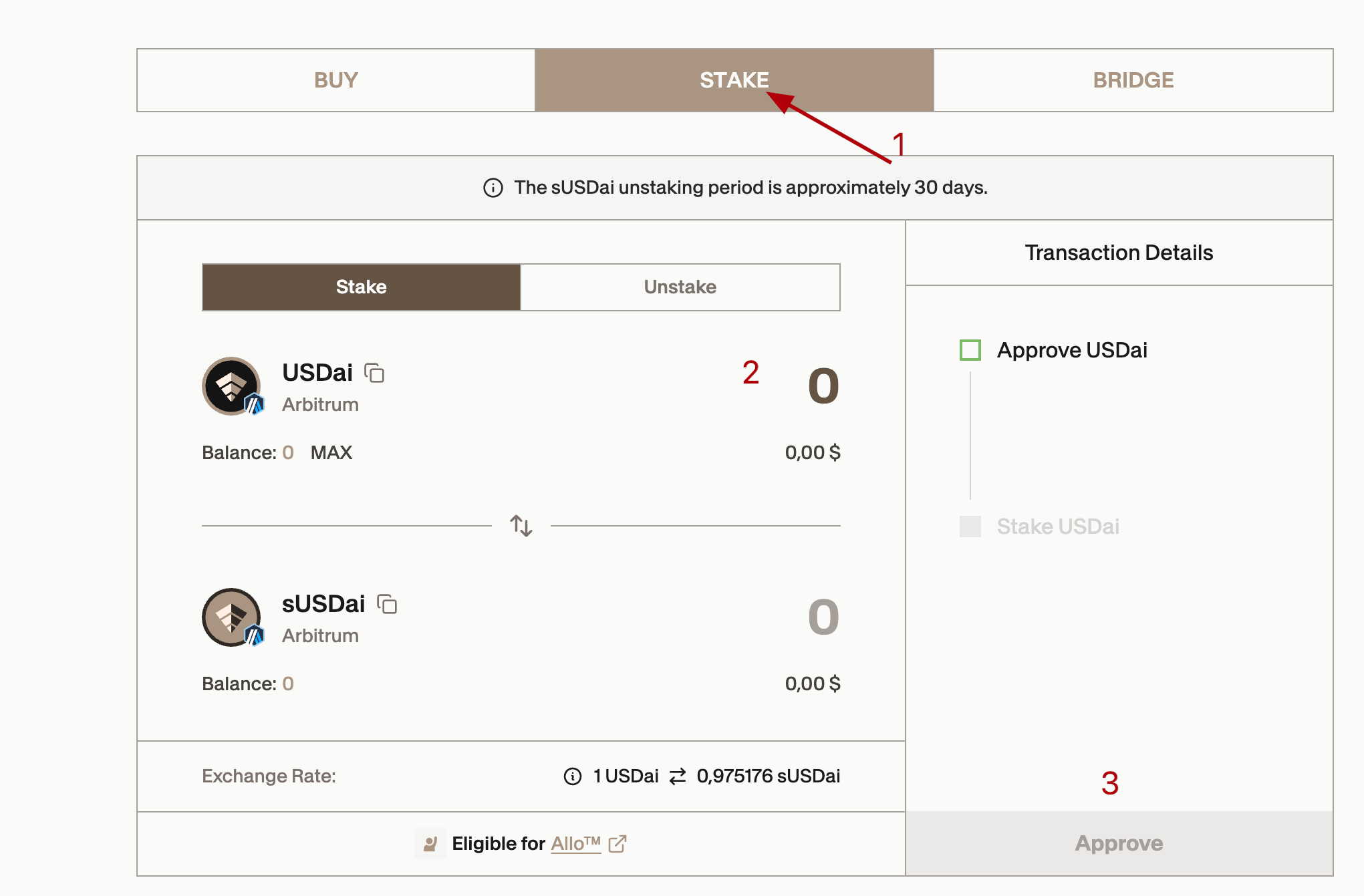Click Arbitrum label under sUSDai
The height and width of the screenshot is (896, 1364).
321,636
